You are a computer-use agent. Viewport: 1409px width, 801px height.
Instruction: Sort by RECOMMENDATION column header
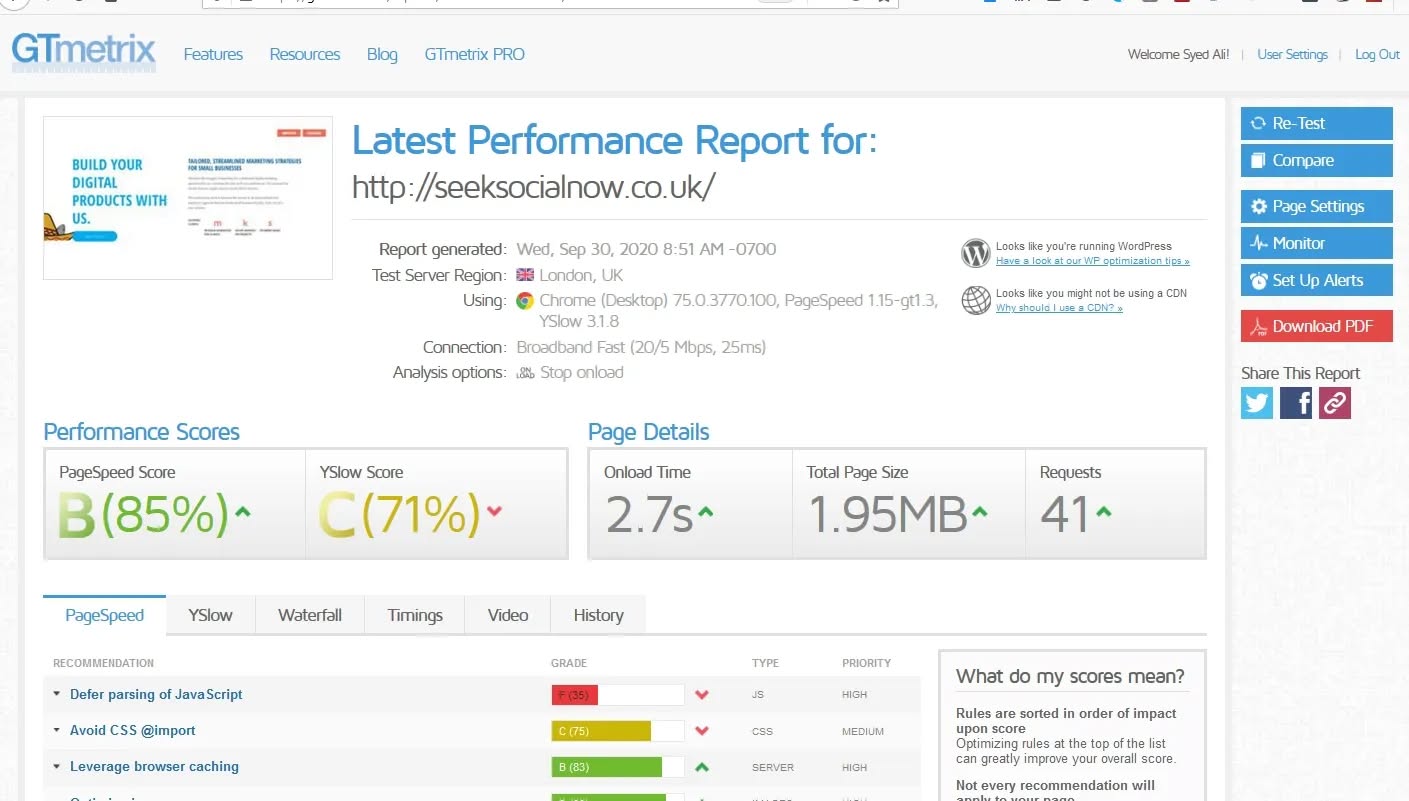pos(103,663)
